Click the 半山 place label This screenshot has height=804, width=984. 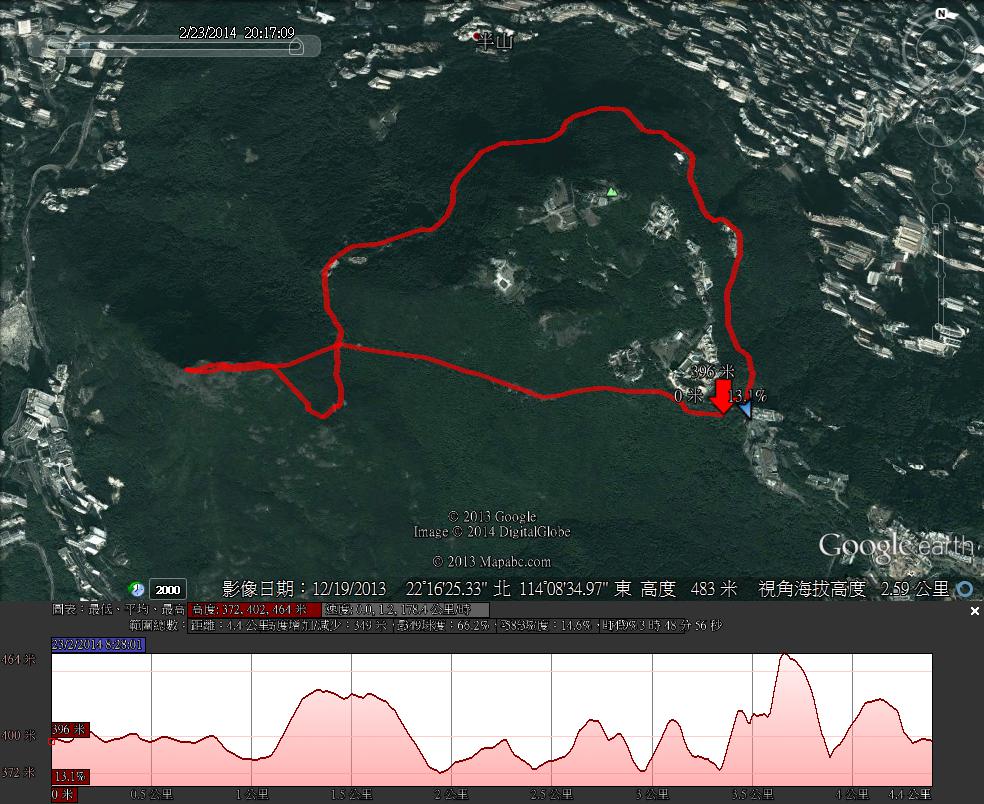tap(493, 40)
